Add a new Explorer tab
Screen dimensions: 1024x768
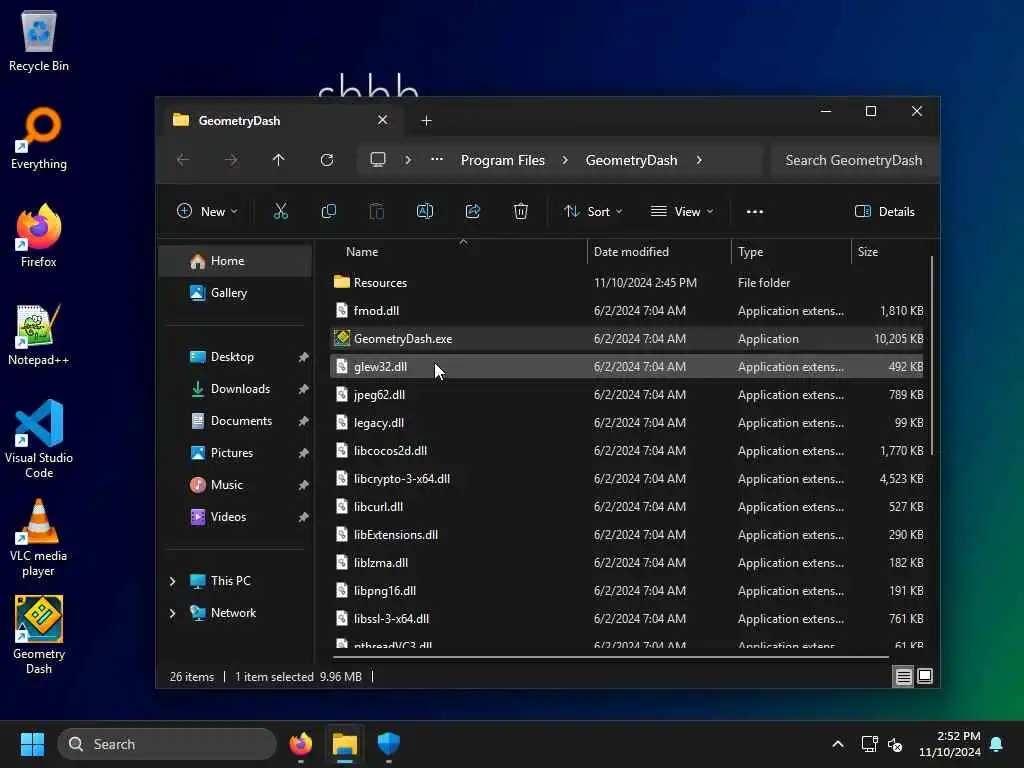click(x=426, y=121)
